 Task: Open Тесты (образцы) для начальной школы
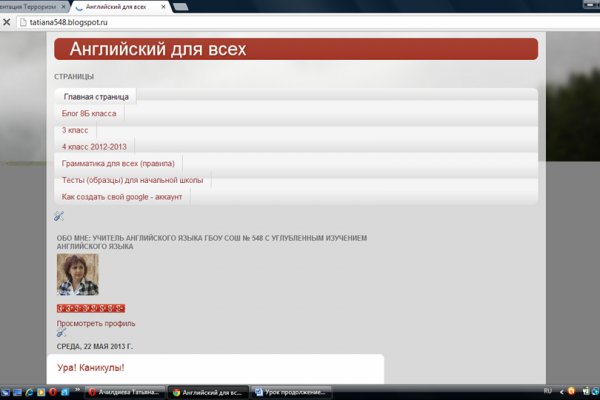tap(132, 181)
